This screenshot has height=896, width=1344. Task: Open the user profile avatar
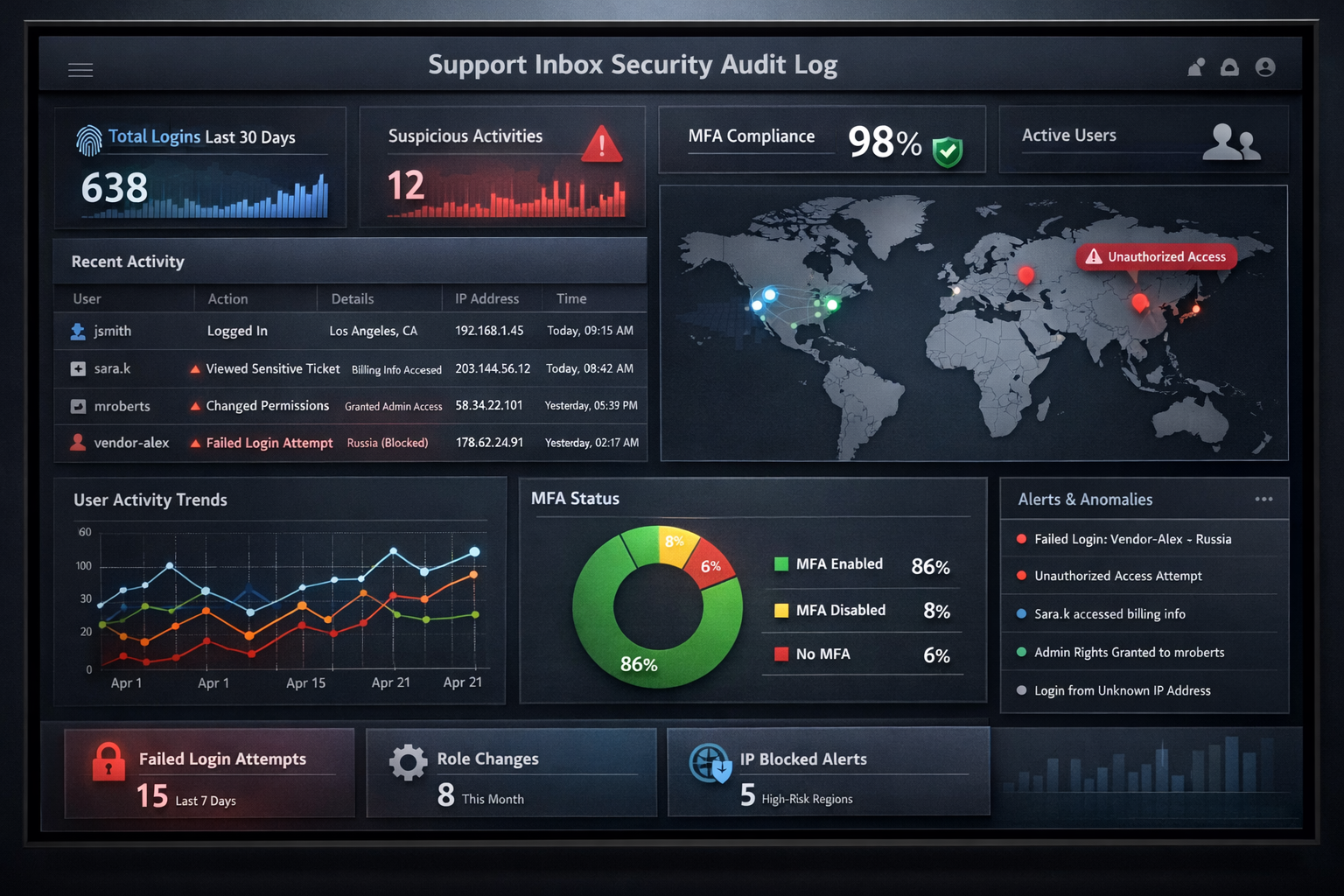click(x=1264, y=66)
